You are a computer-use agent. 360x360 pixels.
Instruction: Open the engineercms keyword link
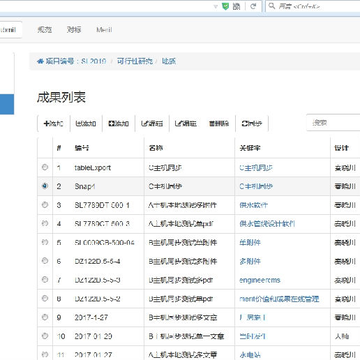coord(260,280)
